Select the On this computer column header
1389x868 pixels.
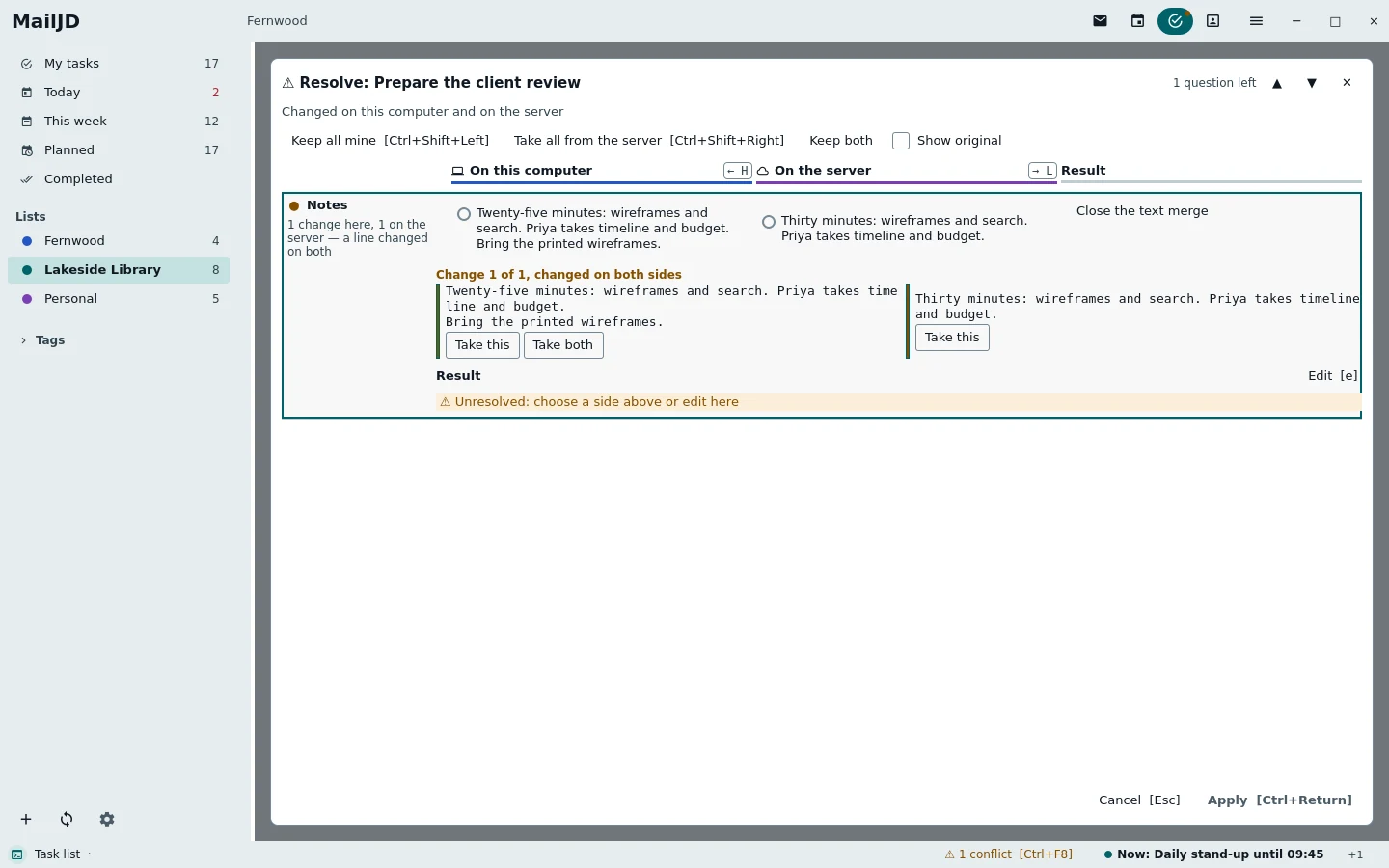[x=531, y=171]
